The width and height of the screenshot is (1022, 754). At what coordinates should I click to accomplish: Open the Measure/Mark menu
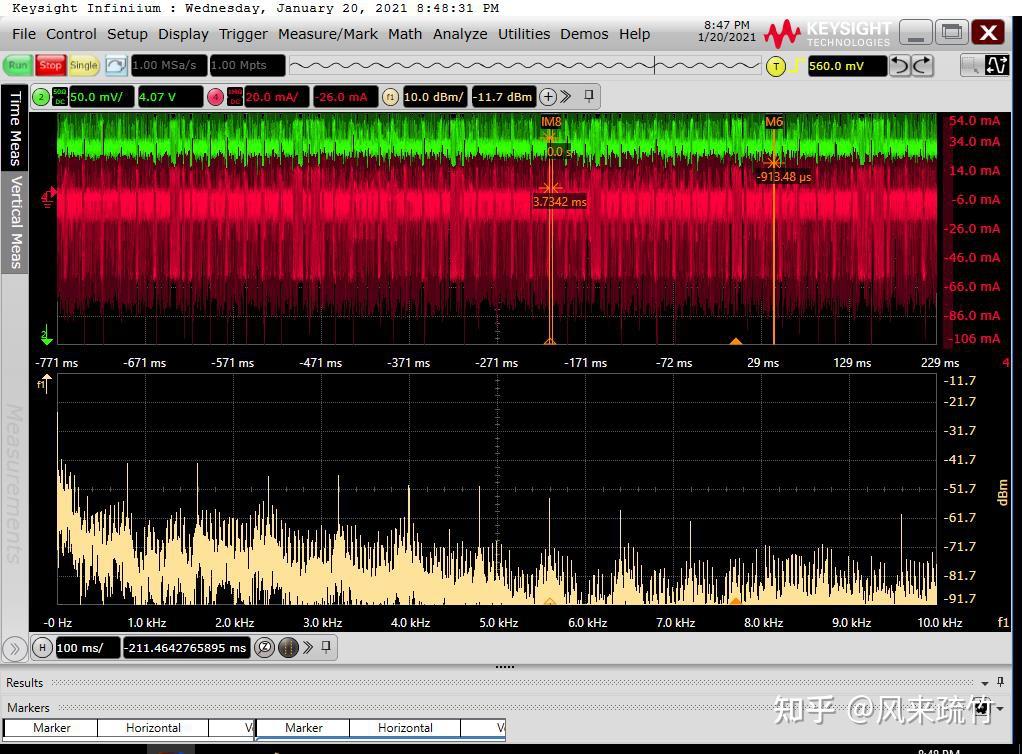tap(328, 34)
